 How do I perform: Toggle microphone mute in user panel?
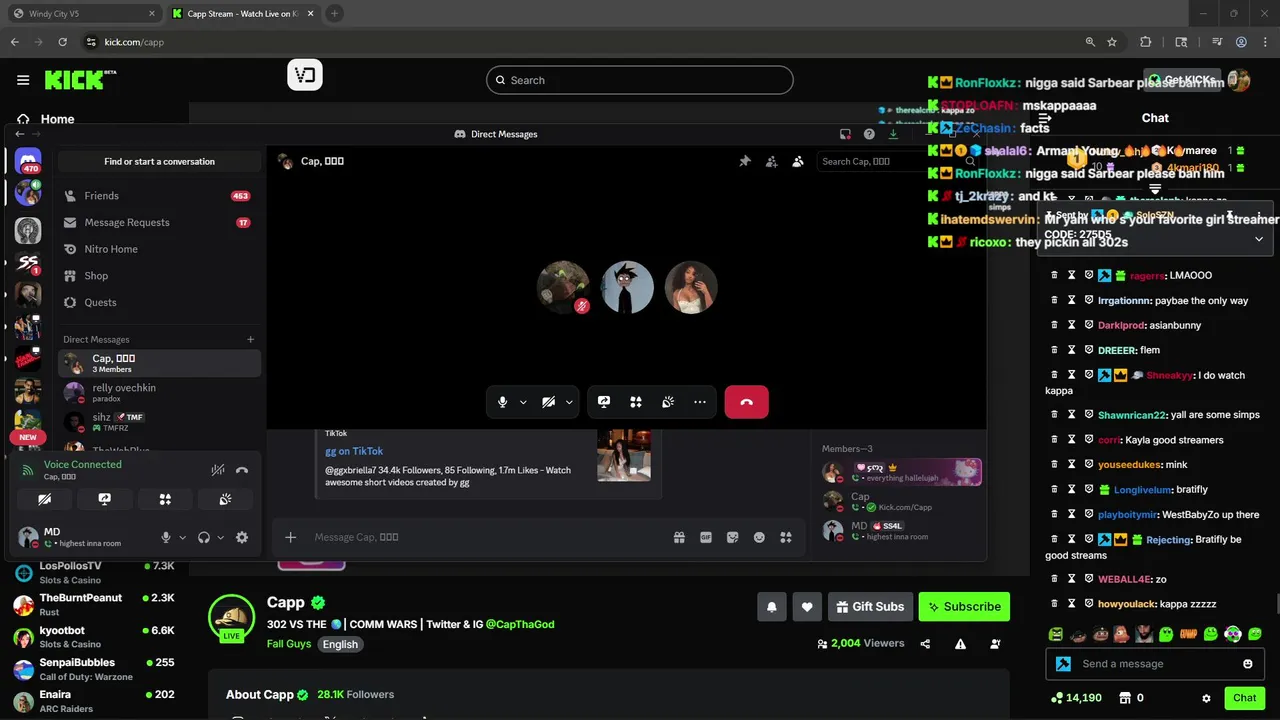(166, 537)
